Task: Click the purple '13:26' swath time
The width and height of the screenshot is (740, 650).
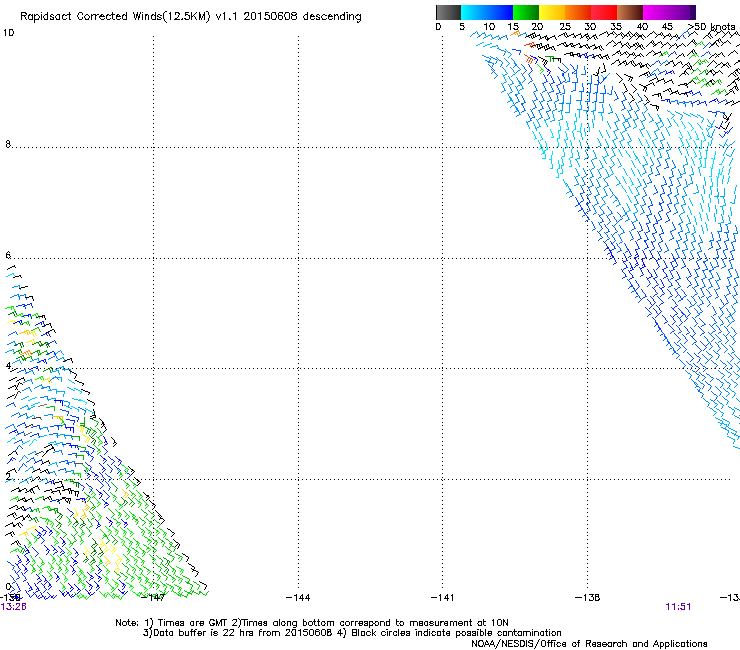Action: pyautogui.click(x=14, y=607)
